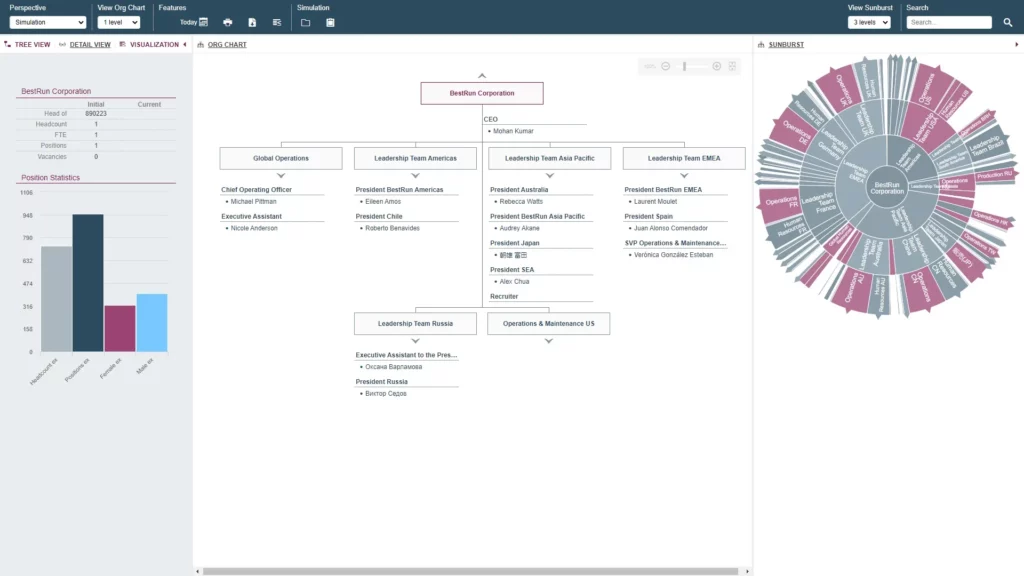Click the org chart zoom slider handle

pos(684,66)
